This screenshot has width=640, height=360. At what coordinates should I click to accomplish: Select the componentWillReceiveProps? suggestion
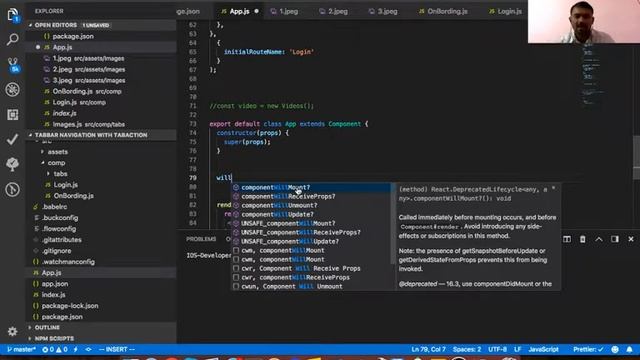coord(311,196)
